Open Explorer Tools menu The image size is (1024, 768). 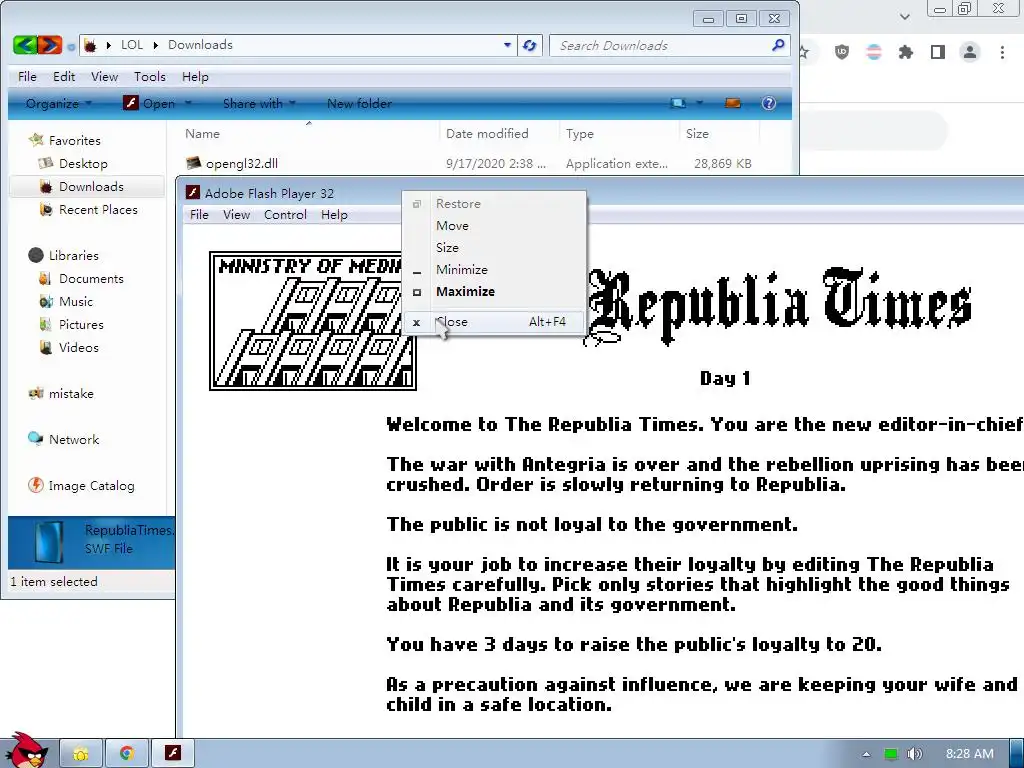pos(150,76)
